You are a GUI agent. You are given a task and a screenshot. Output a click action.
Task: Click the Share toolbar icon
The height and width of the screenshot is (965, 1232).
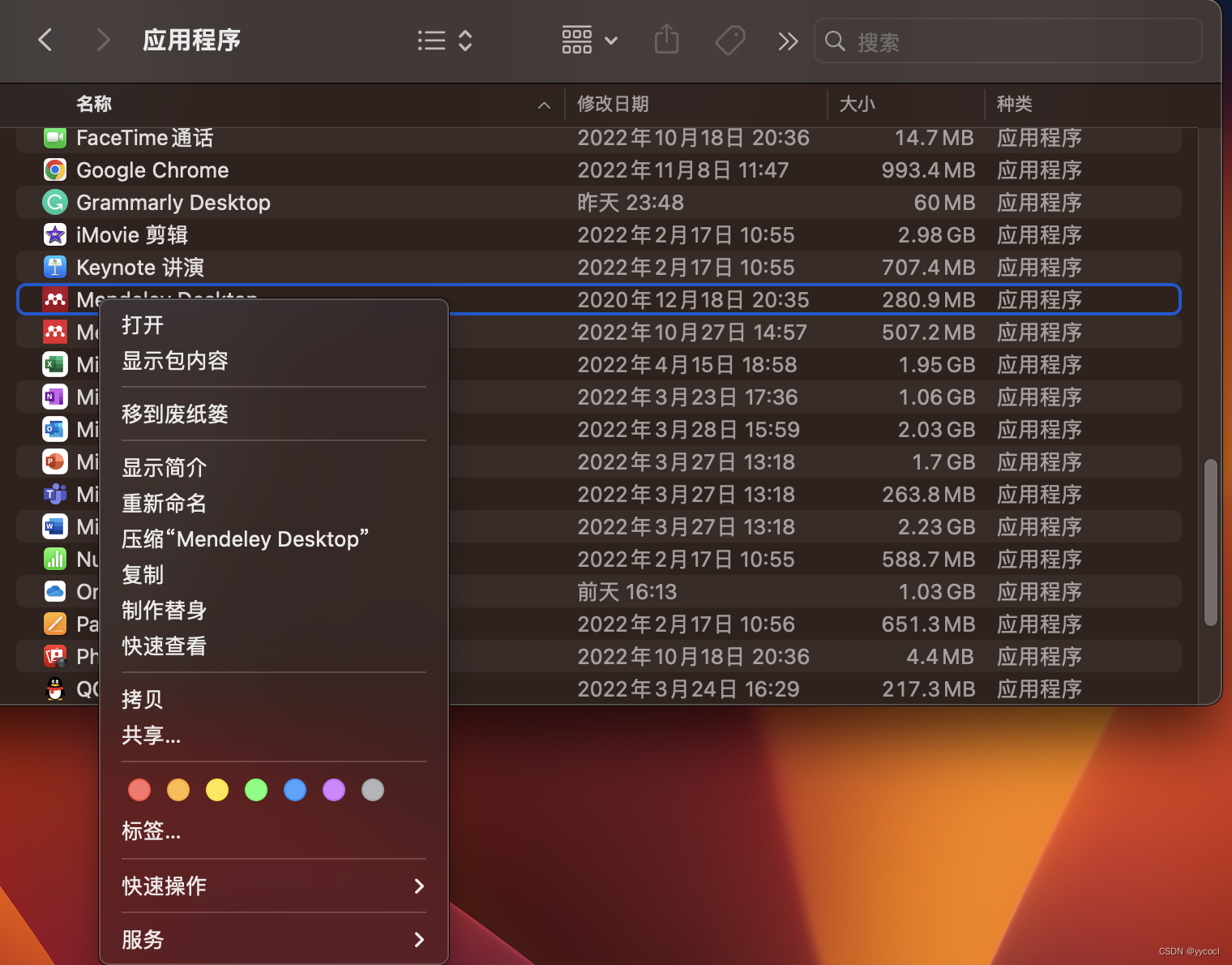(x=666, y=39)
